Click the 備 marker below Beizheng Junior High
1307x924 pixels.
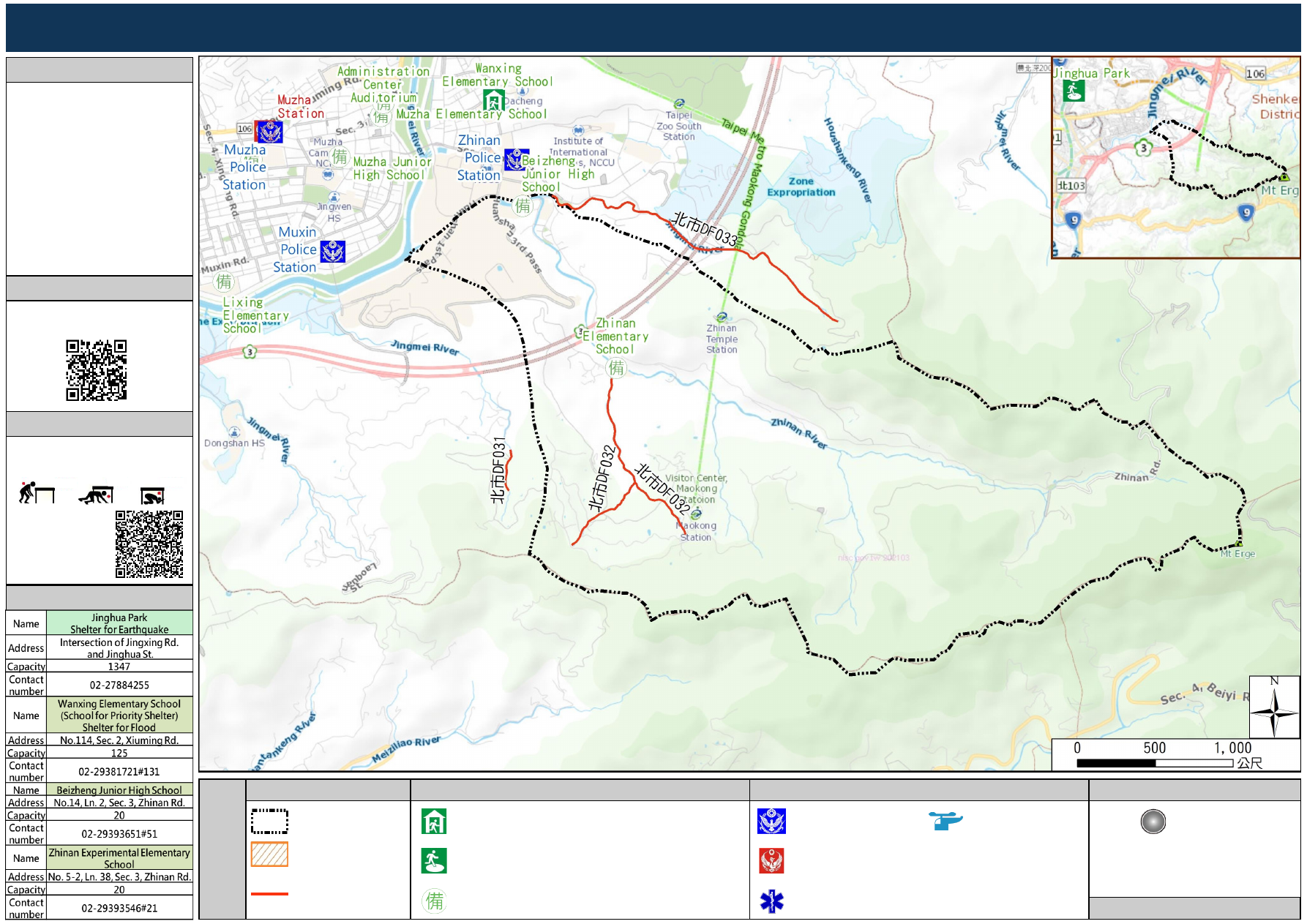(523, 206)
